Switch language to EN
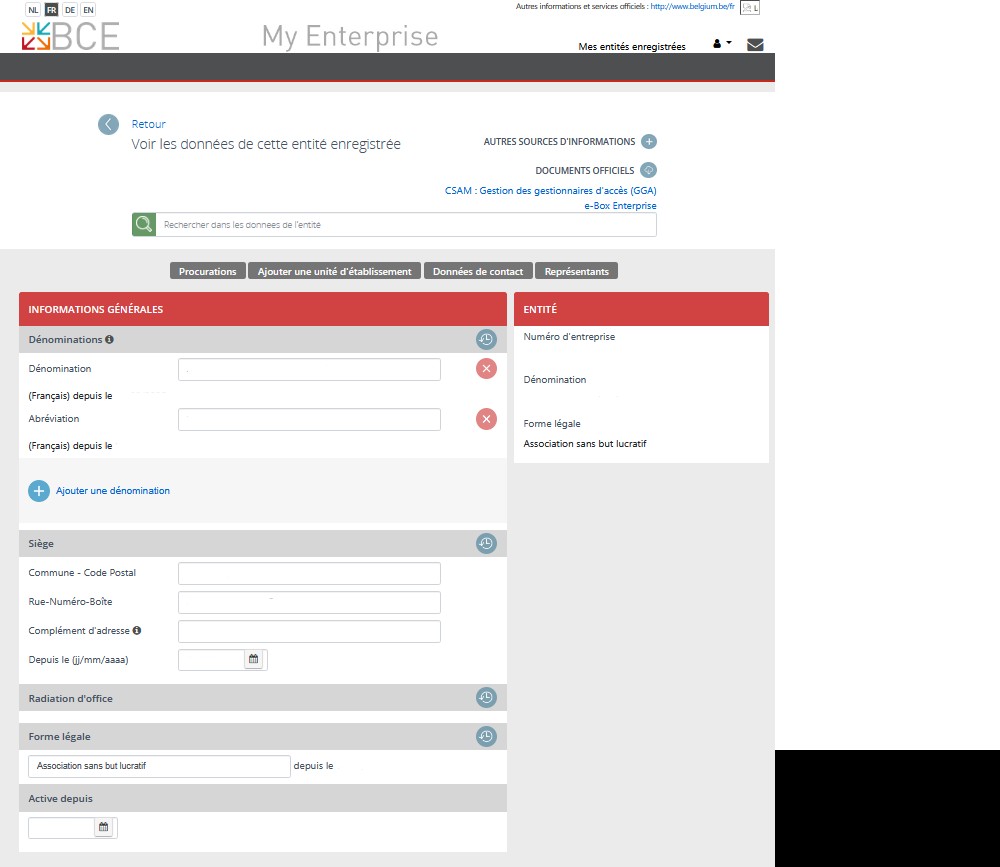This screenshot has width=1000, height=867. tap(89, 10)
